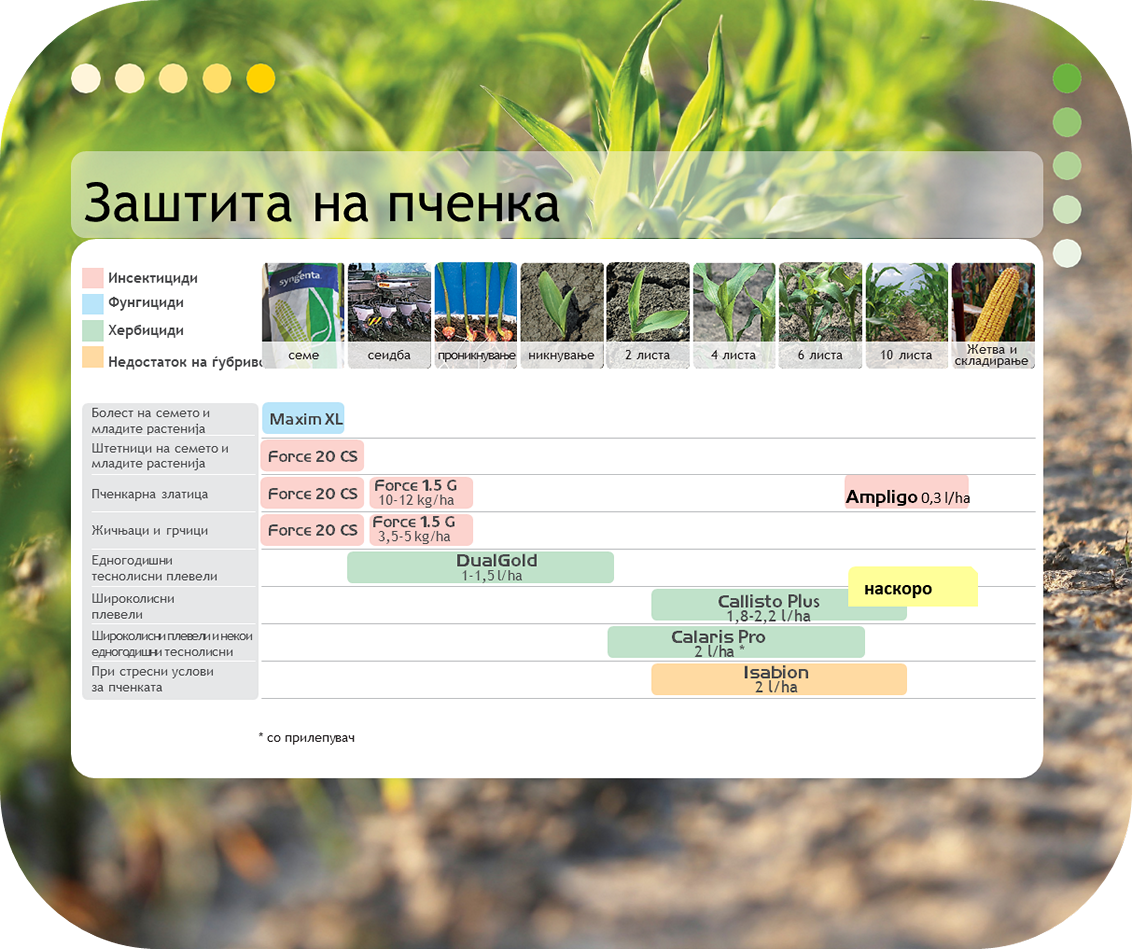Click the DualGold 1-1,5 l/ha bar
This screenshot has height=949, width=1132.
tap(481, 567)
